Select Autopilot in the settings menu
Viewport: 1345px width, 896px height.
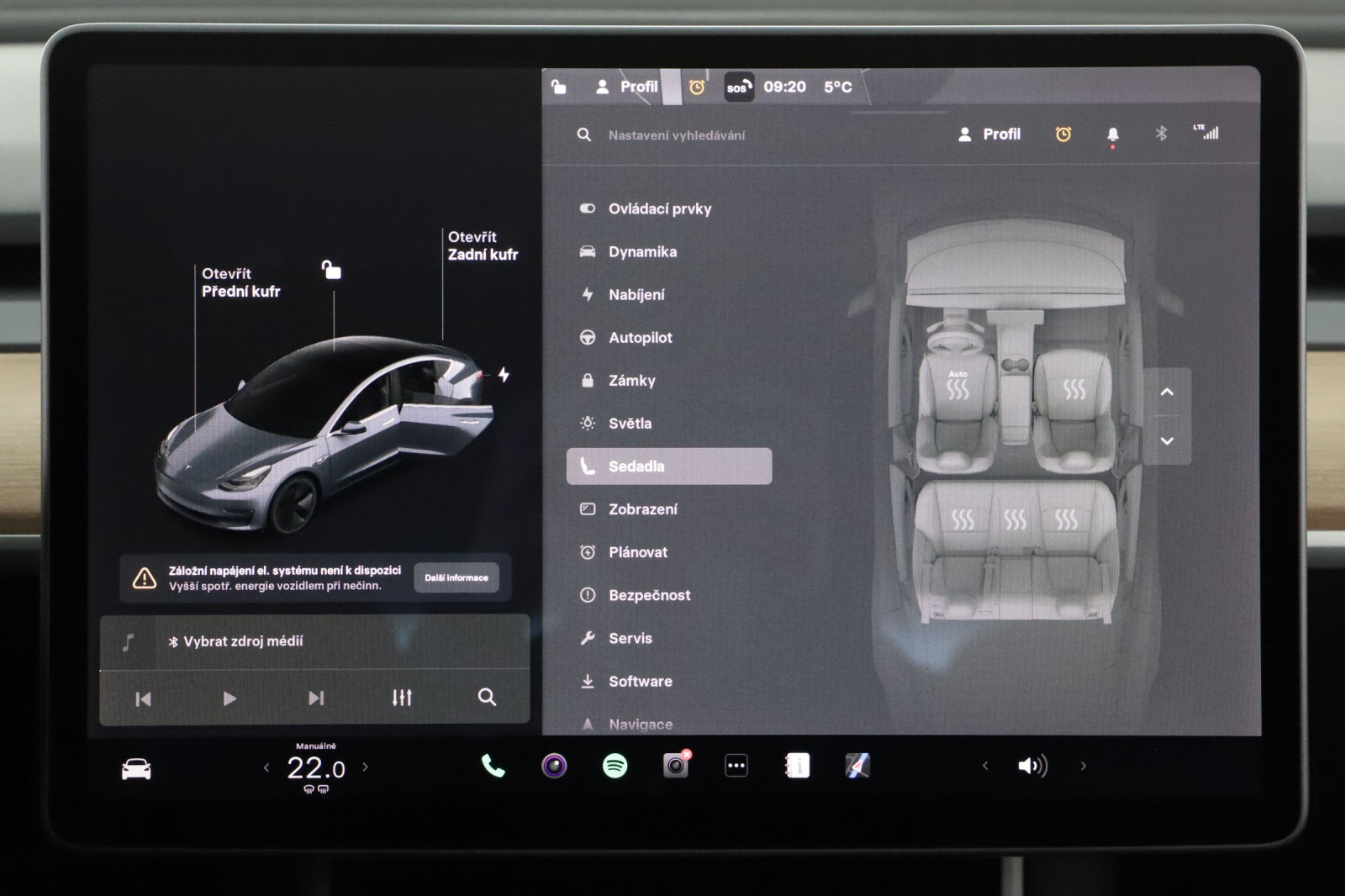click(640, 338)
